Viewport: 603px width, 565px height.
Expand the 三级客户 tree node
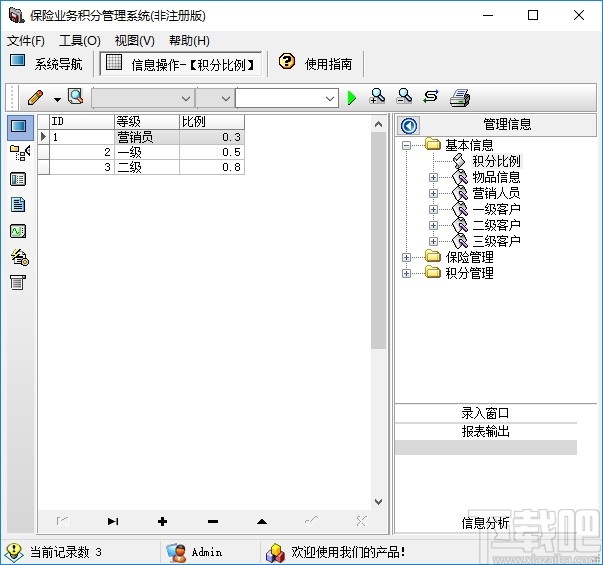(x=433, y=242)
